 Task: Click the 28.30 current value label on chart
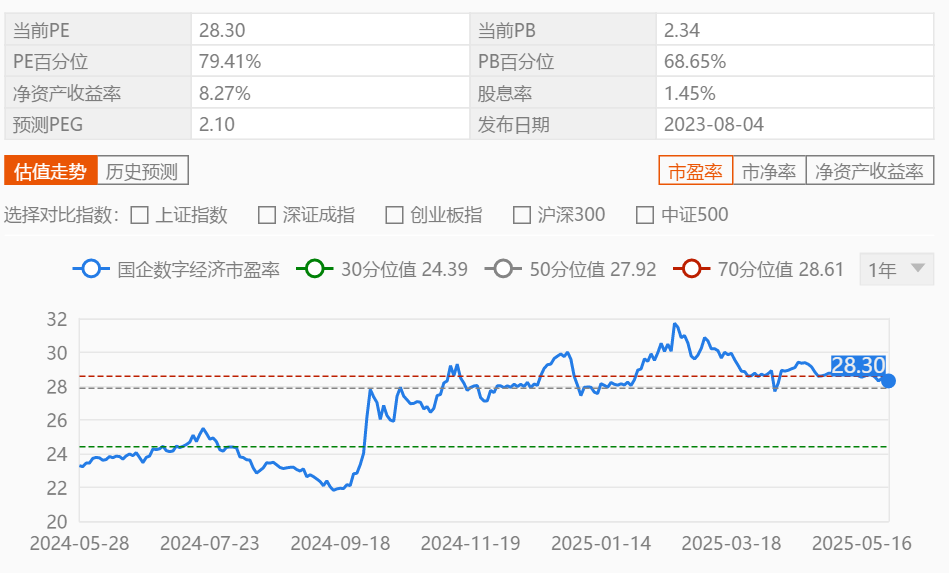click(857, 366)
